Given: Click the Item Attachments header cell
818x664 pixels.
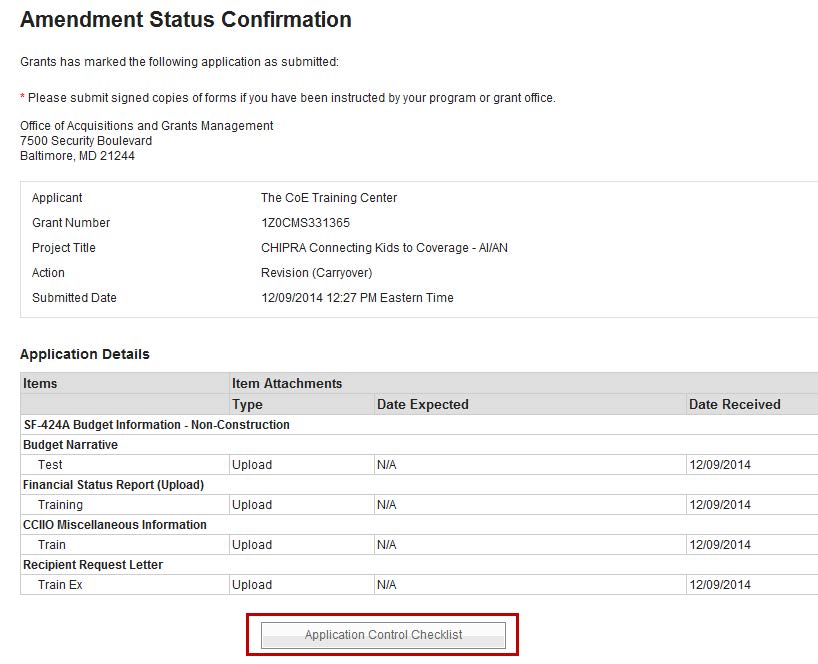Looking at the screenshot, I should 287,384.
